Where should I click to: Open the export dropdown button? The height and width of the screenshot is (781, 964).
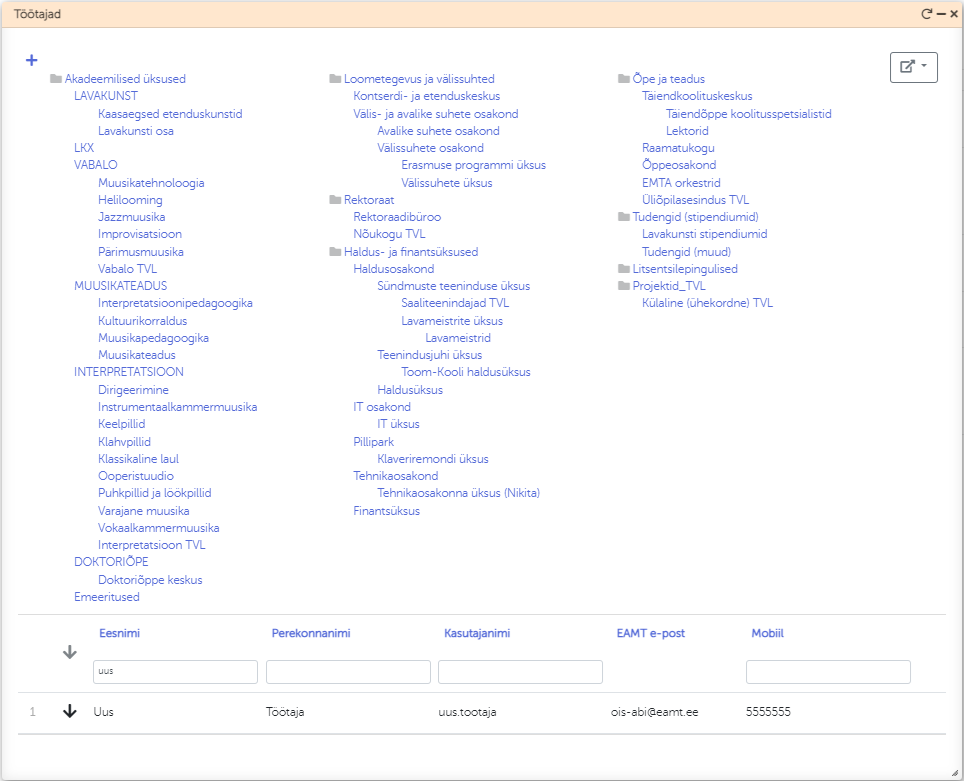[x=913, y=67]
